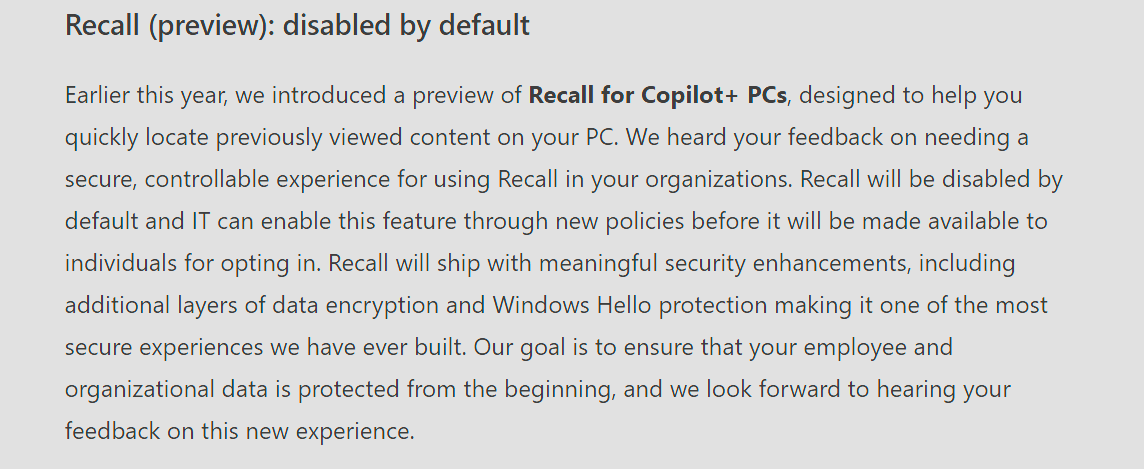The image size is (1144, 469).
Task: Click the words "Earlier this year"
Action: click(139, 96)
